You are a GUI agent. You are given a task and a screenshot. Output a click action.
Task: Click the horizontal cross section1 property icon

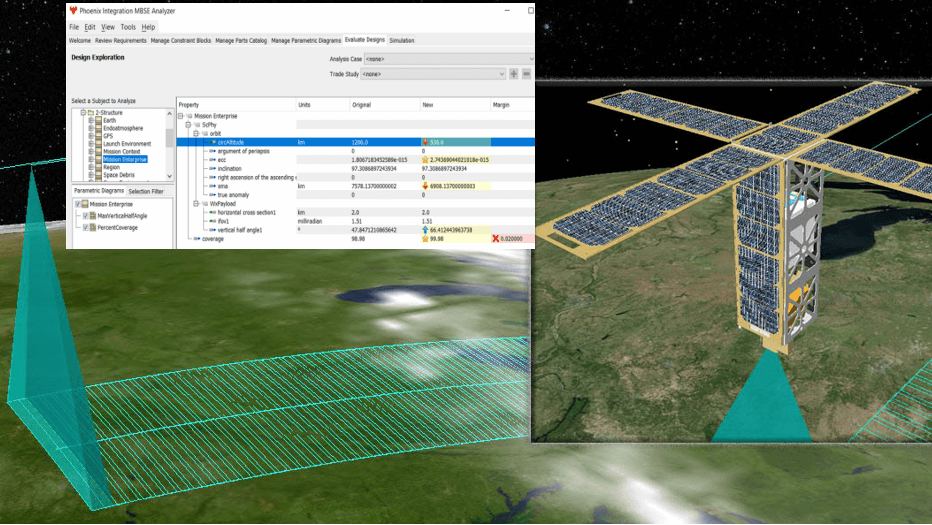pyautogui.click(x=213, y=212)
